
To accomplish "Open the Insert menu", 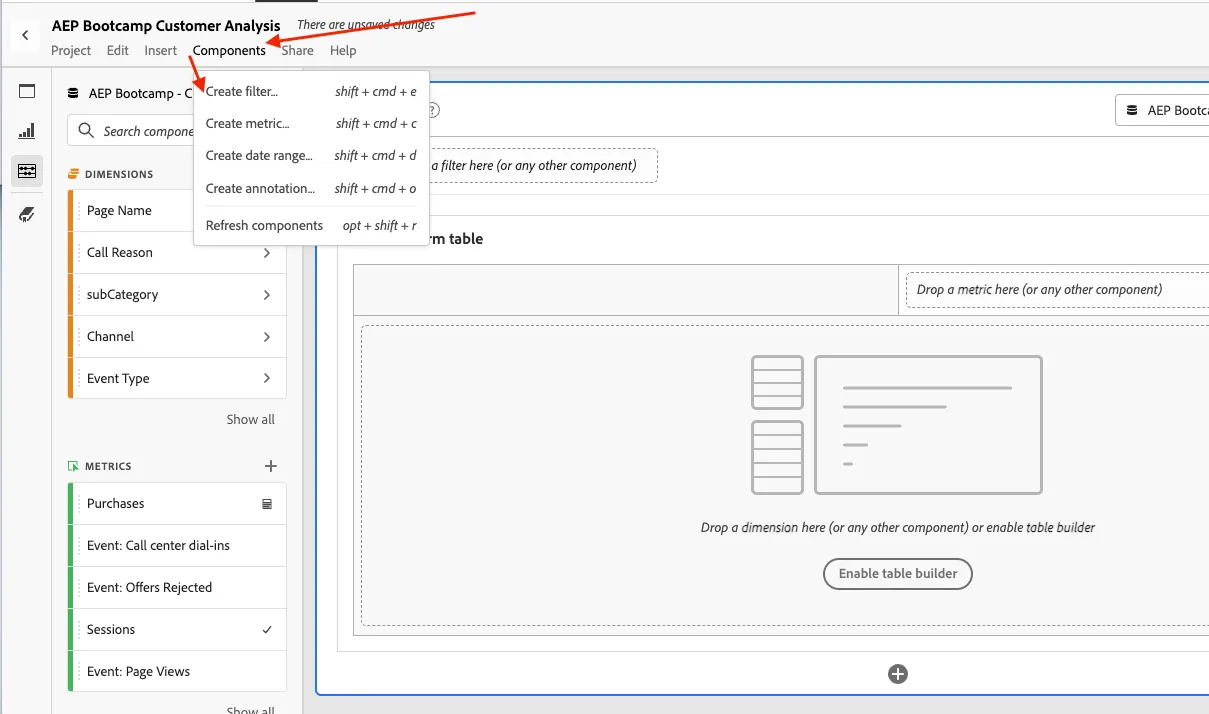I will 160,50.
